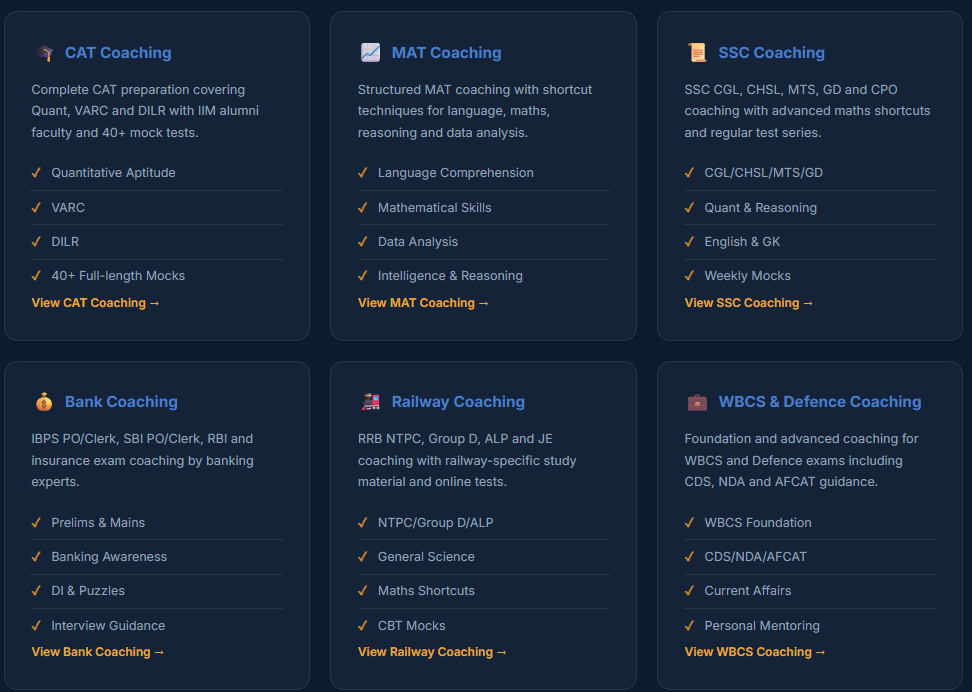
Task: Click the graduation cap icon beside CAT Coaching
Action: pyautogui.click(x=44, y=53)
